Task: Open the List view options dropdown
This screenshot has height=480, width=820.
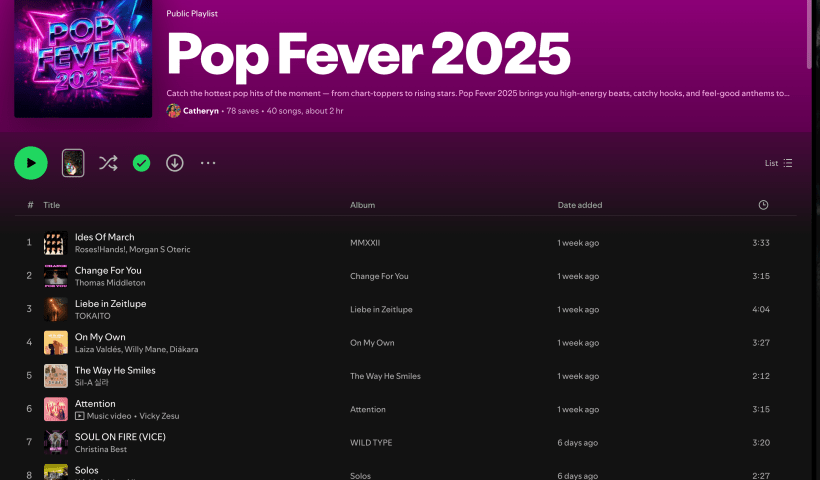Action: [x=778, y=163]
